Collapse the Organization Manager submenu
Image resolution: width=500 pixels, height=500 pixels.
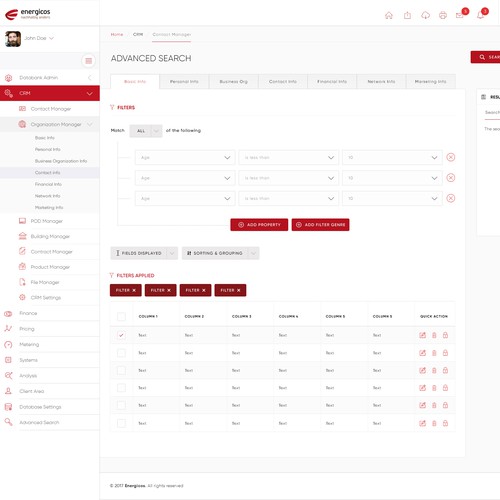tap(89, 124)
